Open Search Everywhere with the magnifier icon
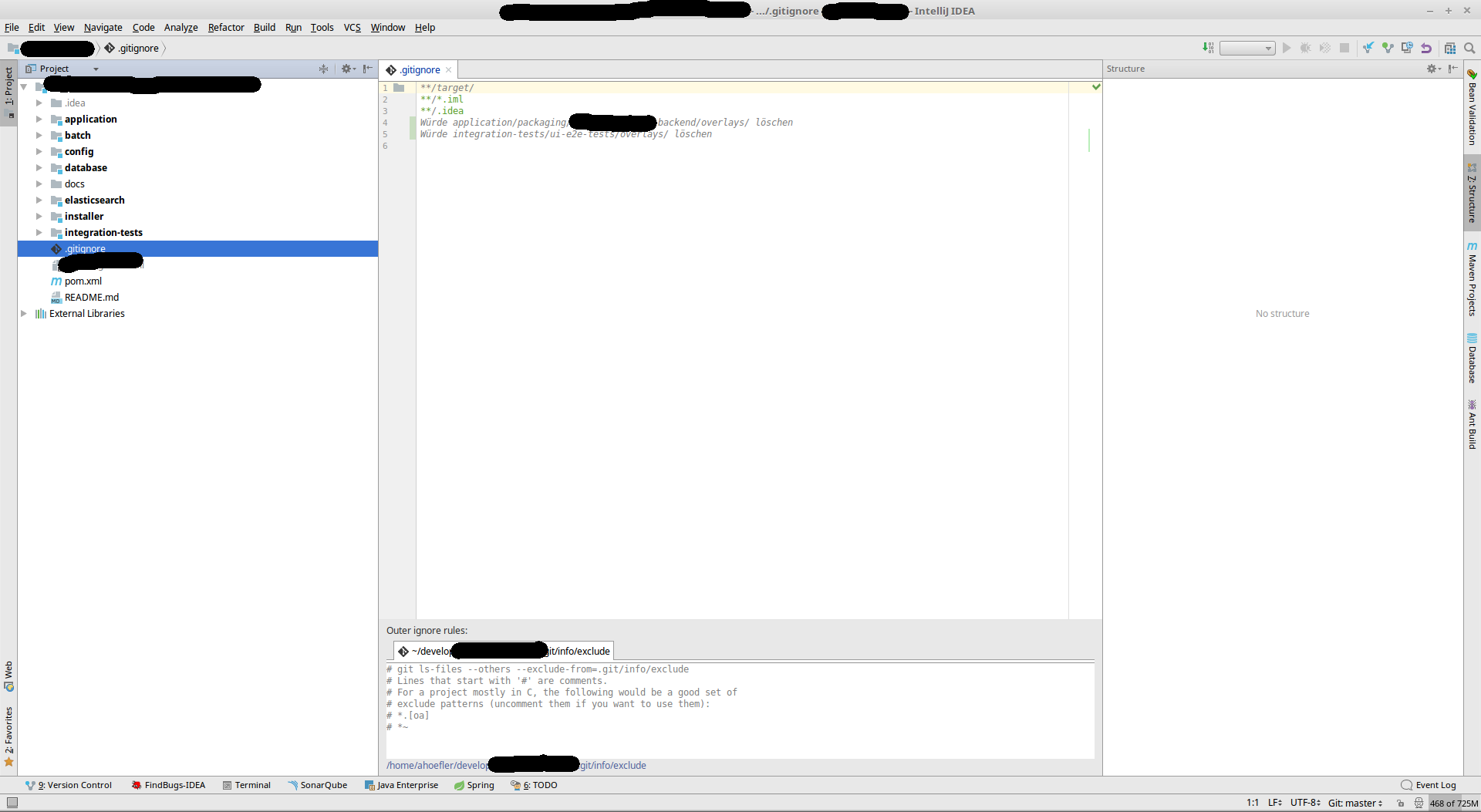This screenshot has width=1481, height=812. pyautogui.click(x=1470, y=47)
